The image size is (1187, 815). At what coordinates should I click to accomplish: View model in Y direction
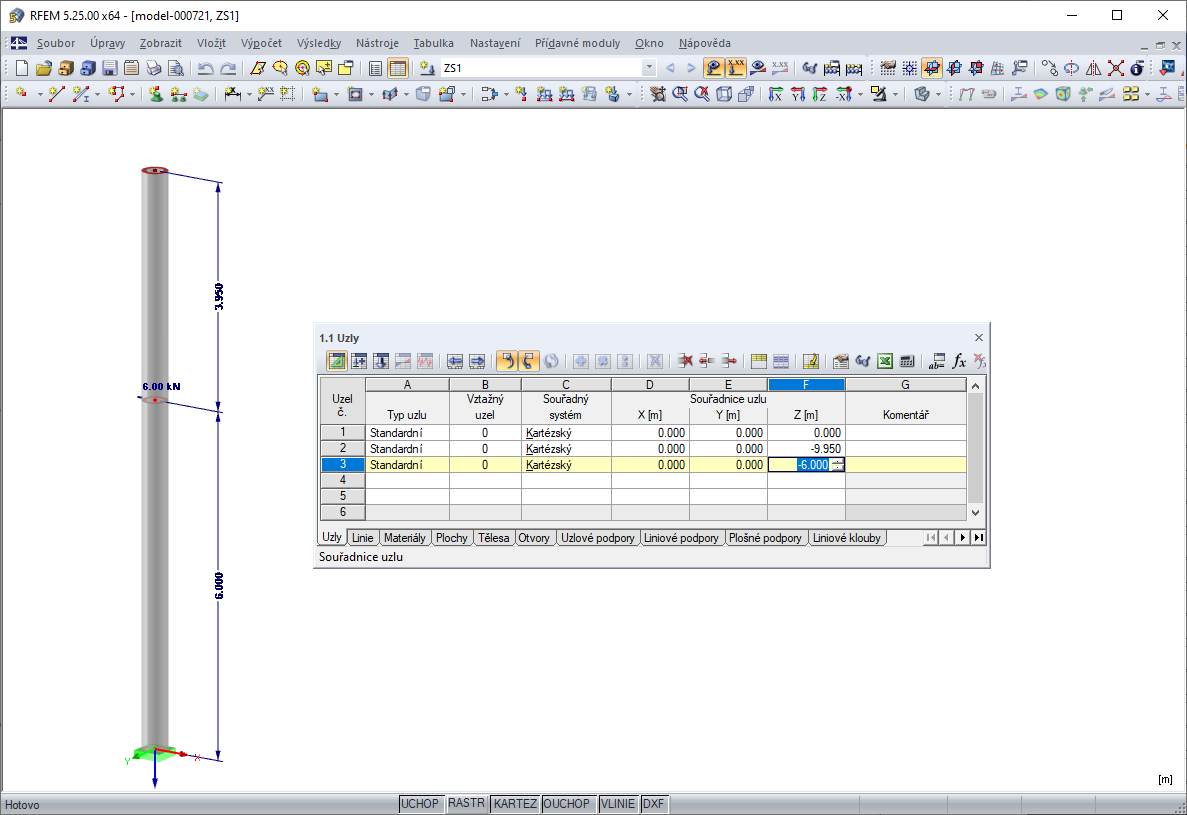pos(797,94)
